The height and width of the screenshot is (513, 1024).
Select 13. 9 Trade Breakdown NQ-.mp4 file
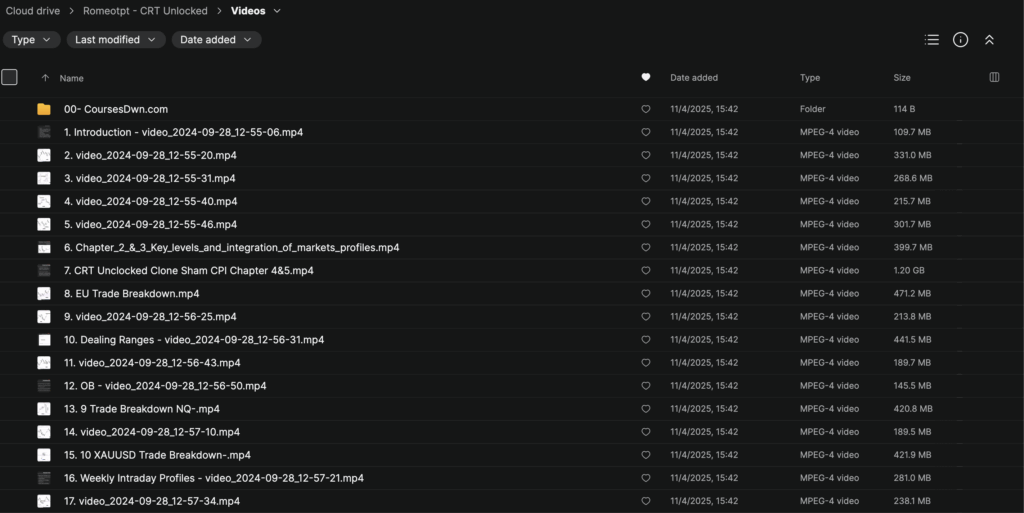[142, 409]
